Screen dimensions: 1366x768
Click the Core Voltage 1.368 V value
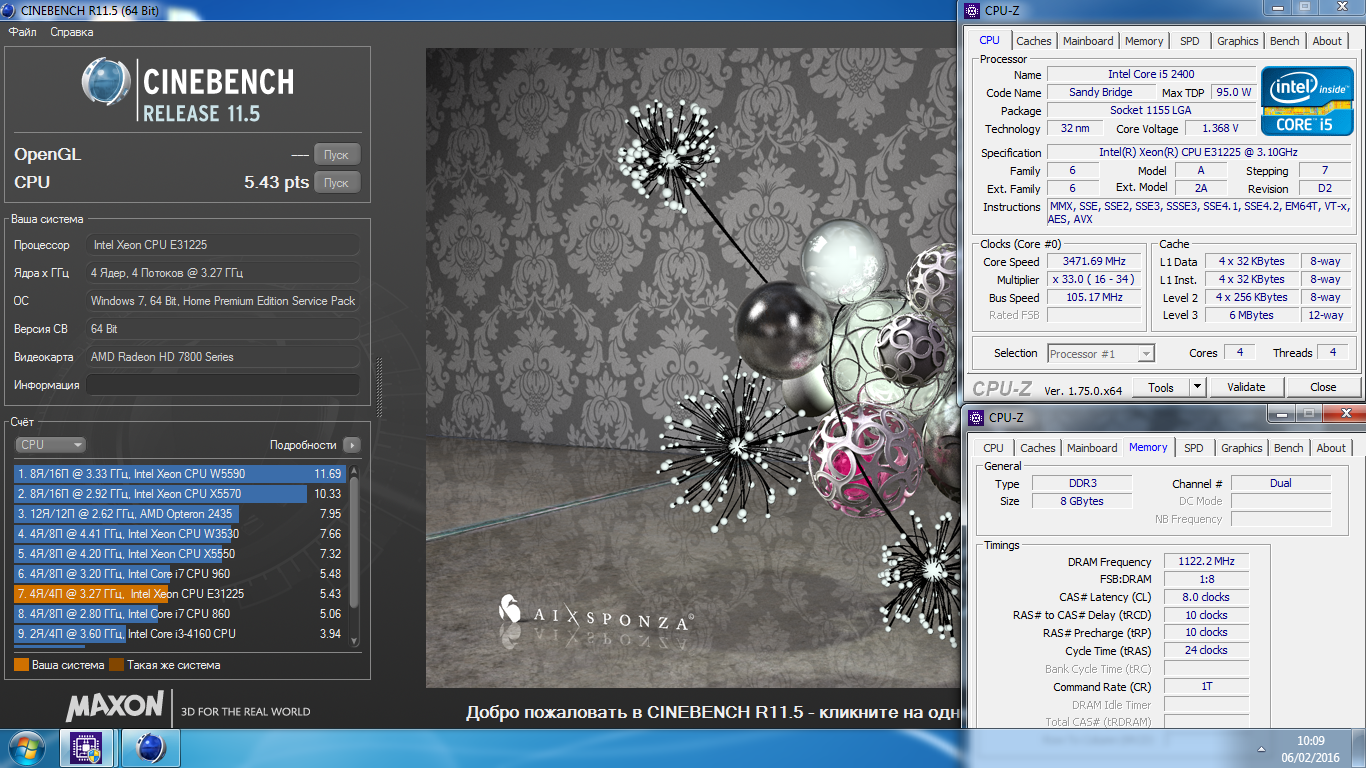[1220, 129]
